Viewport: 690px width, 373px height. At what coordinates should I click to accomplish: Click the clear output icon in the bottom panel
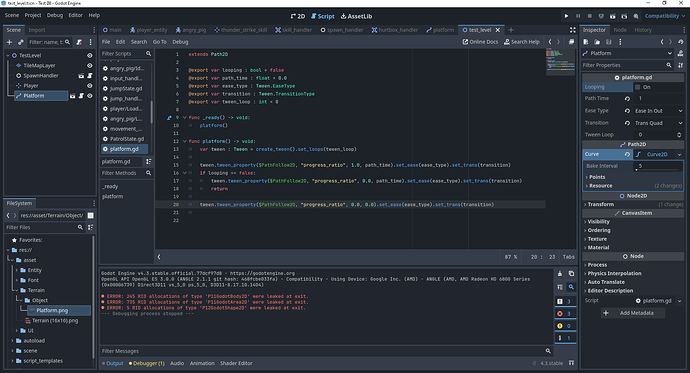coord(560,274)
